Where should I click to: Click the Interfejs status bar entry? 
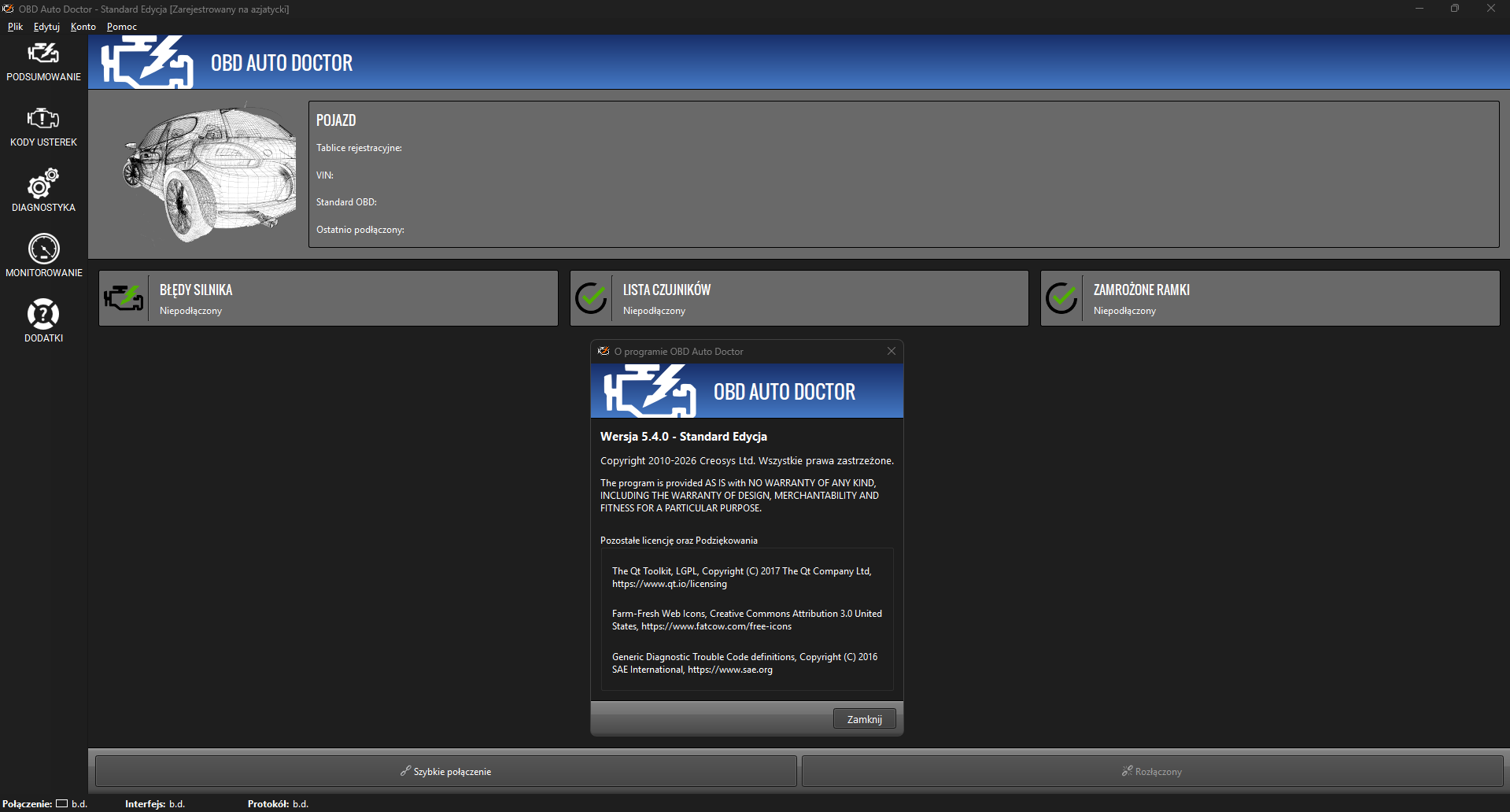point(155,804)
